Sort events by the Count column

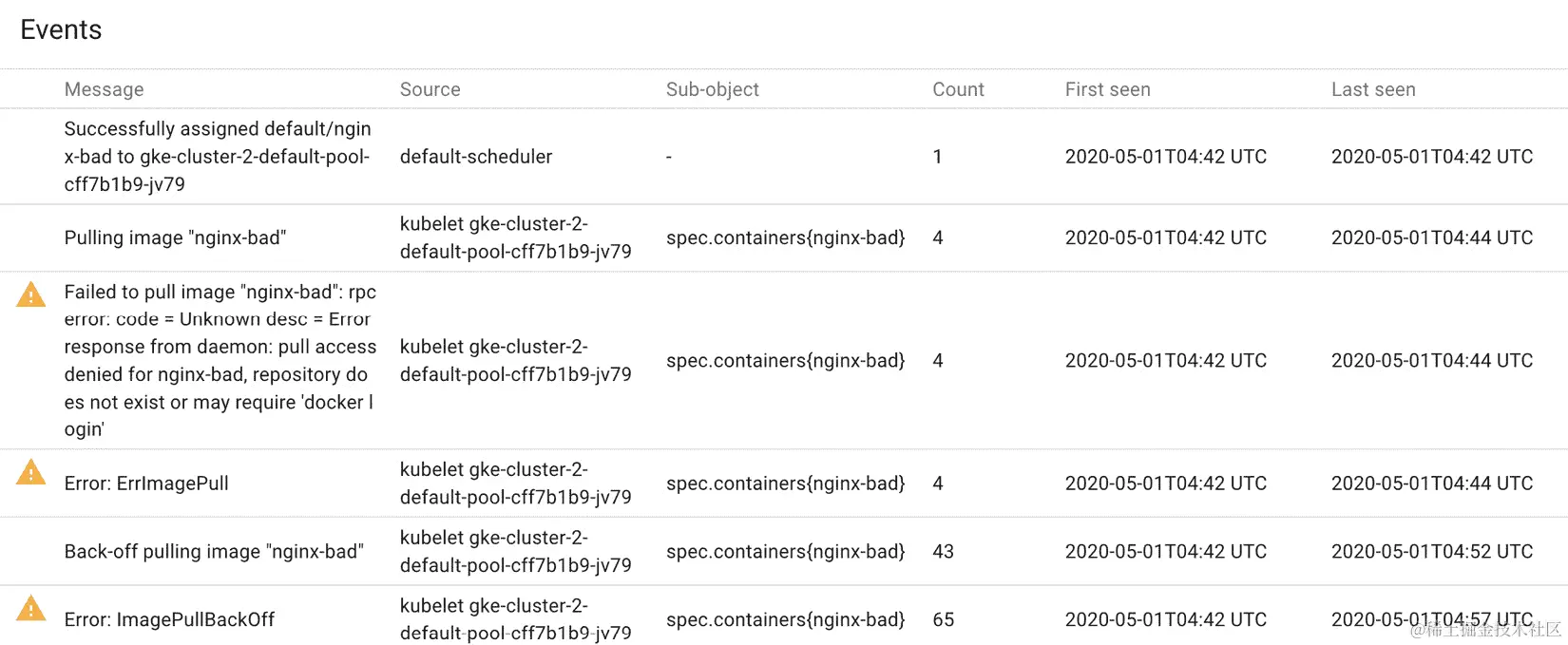click(x=957, y=88)
